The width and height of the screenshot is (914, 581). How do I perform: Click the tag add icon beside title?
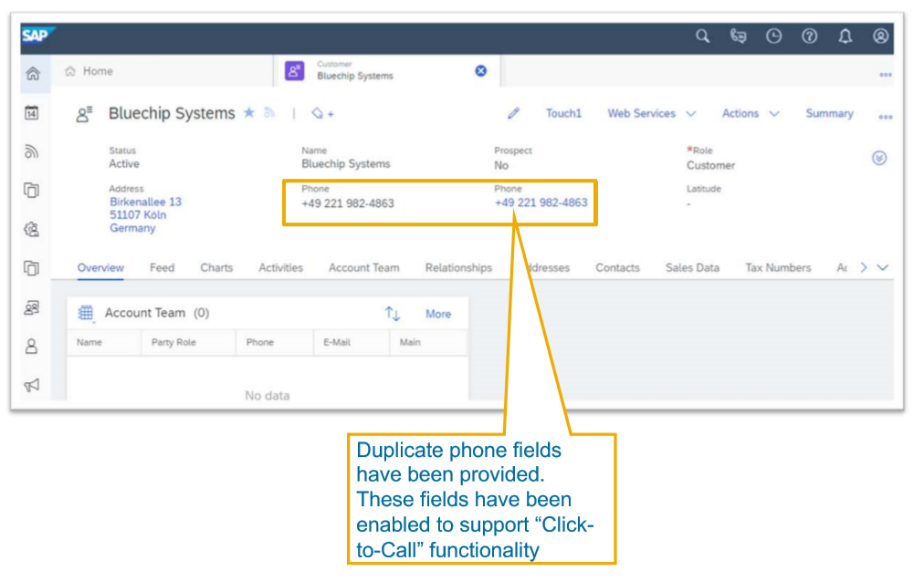click(x=322, y=114)
